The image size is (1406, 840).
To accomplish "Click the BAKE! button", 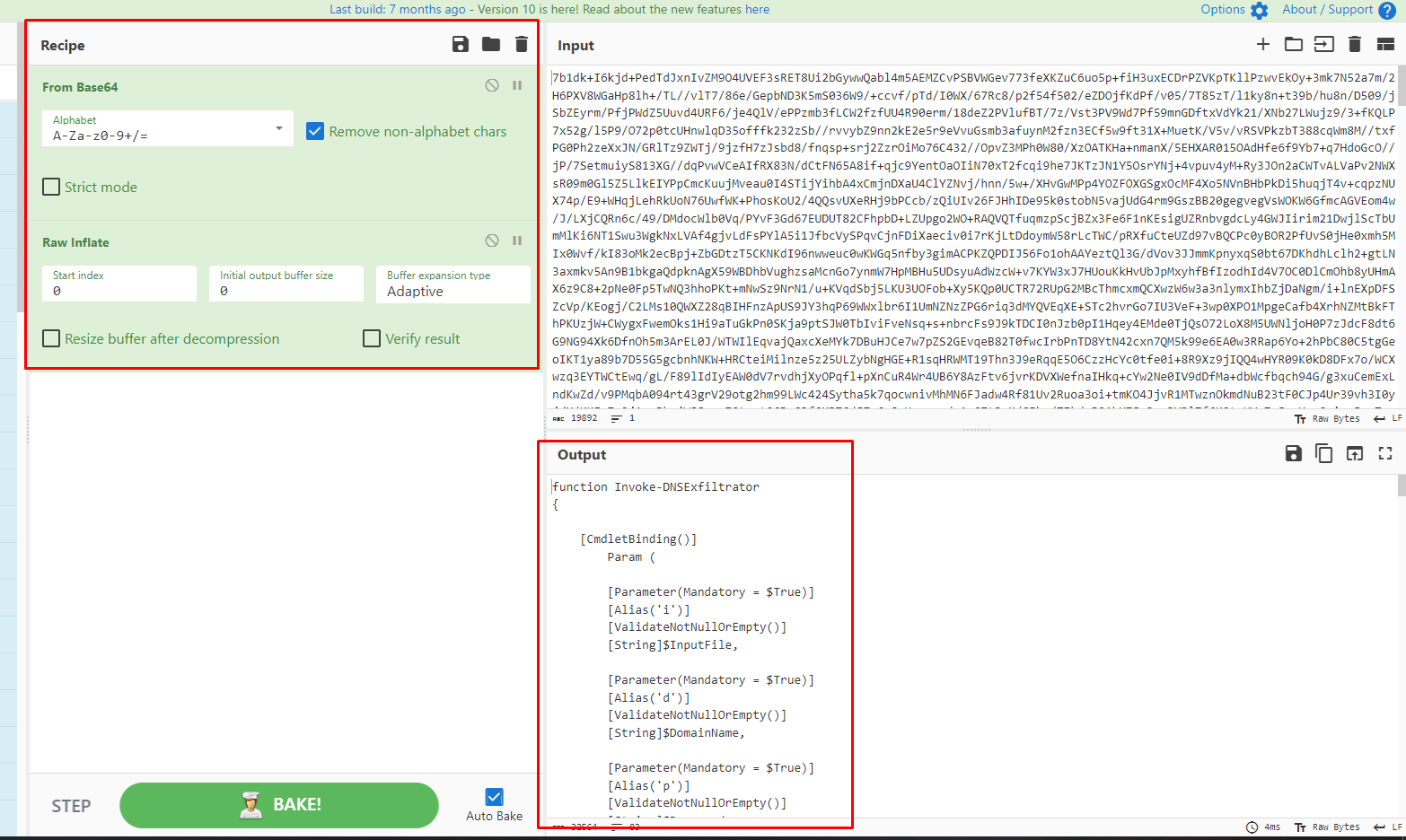I will tap(279, 805).
